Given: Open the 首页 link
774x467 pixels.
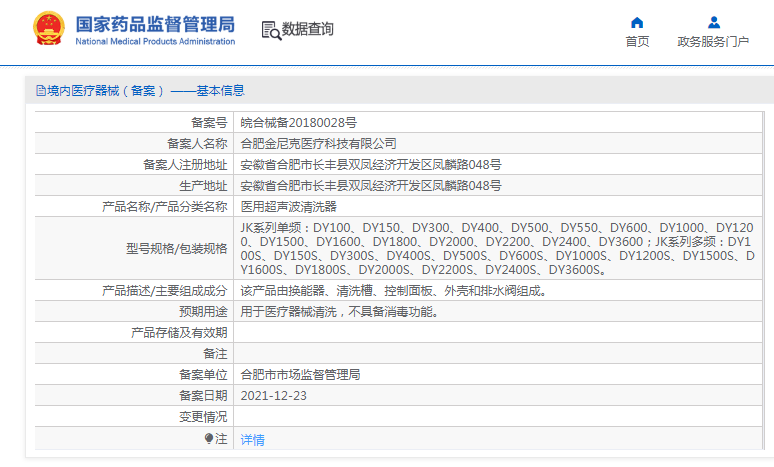Looking at the screenshot, I should click(x=637, y=41).
